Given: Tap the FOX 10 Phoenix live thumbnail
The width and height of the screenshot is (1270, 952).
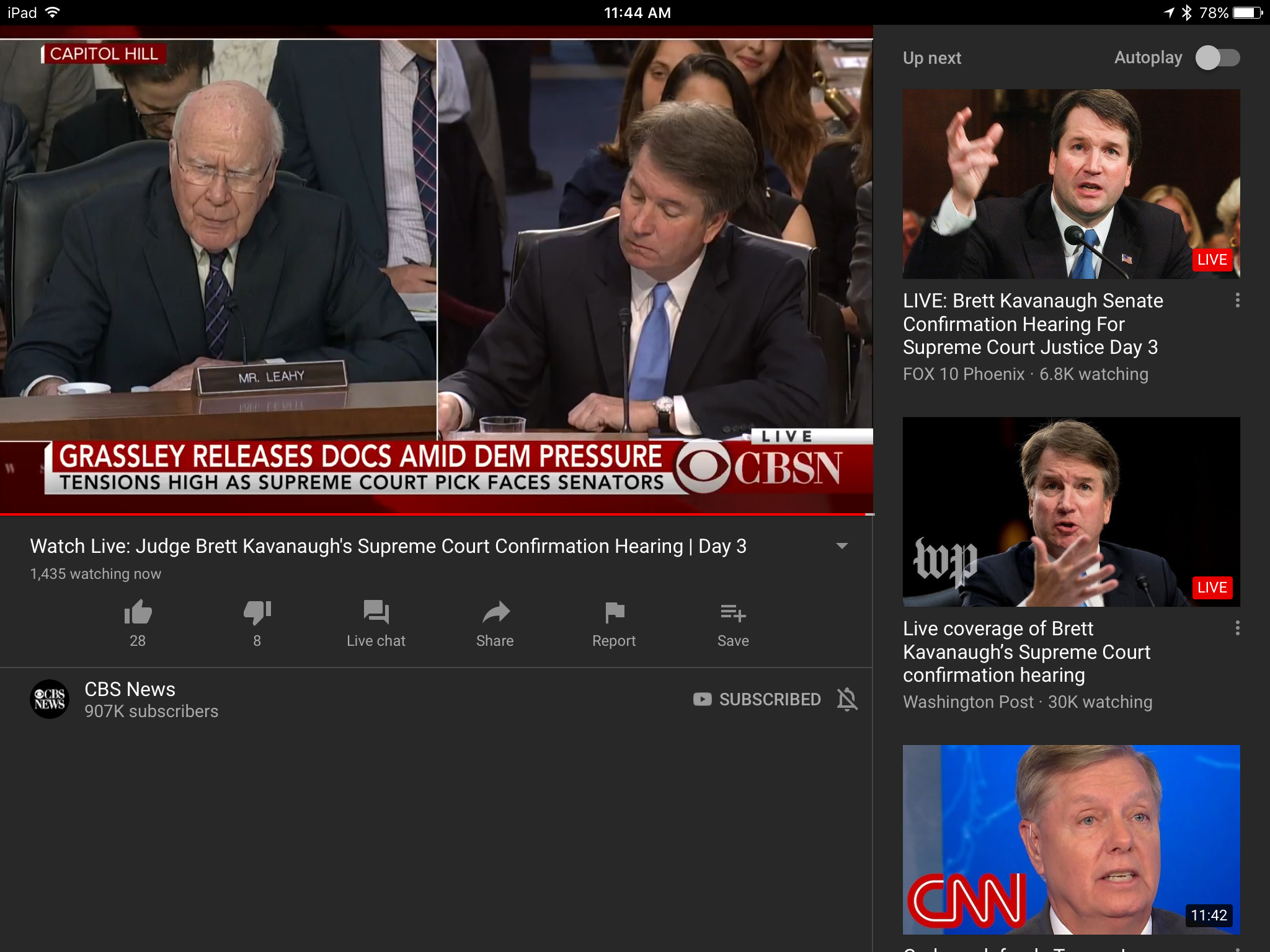Looking at the screenshot, I should pyautogui.click(x=1071, y=184).
